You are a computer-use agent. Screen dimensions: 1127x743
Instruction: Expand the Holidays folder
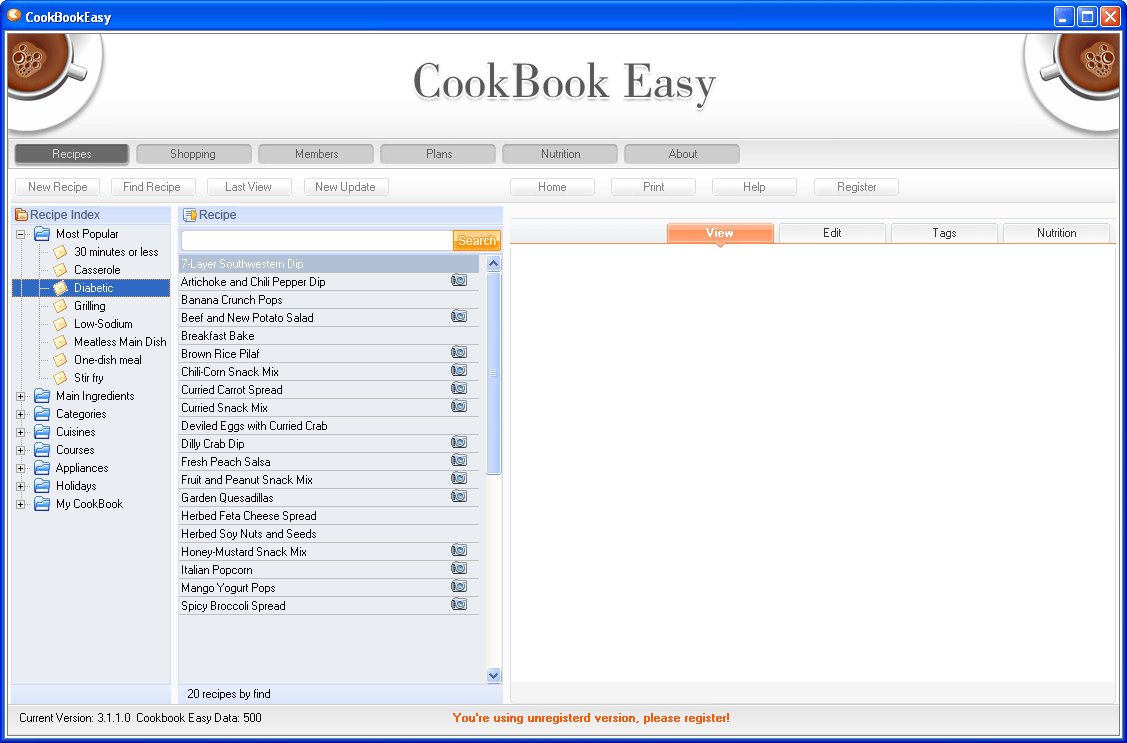[21, 486]
